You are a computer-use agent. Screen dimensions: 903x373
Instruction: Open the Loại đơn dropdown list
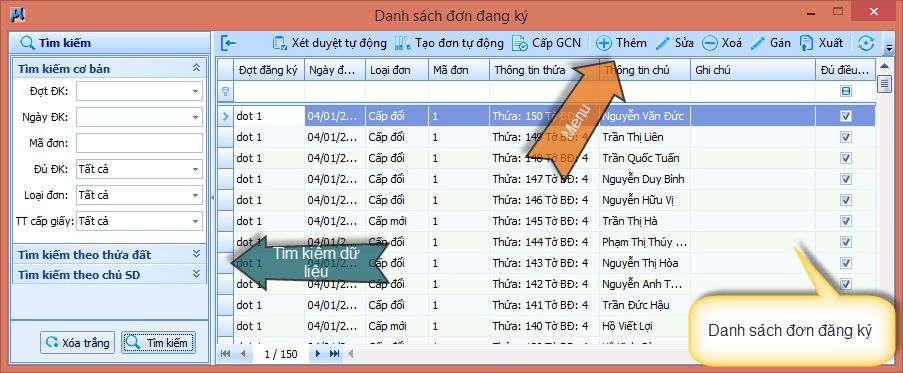195,195
